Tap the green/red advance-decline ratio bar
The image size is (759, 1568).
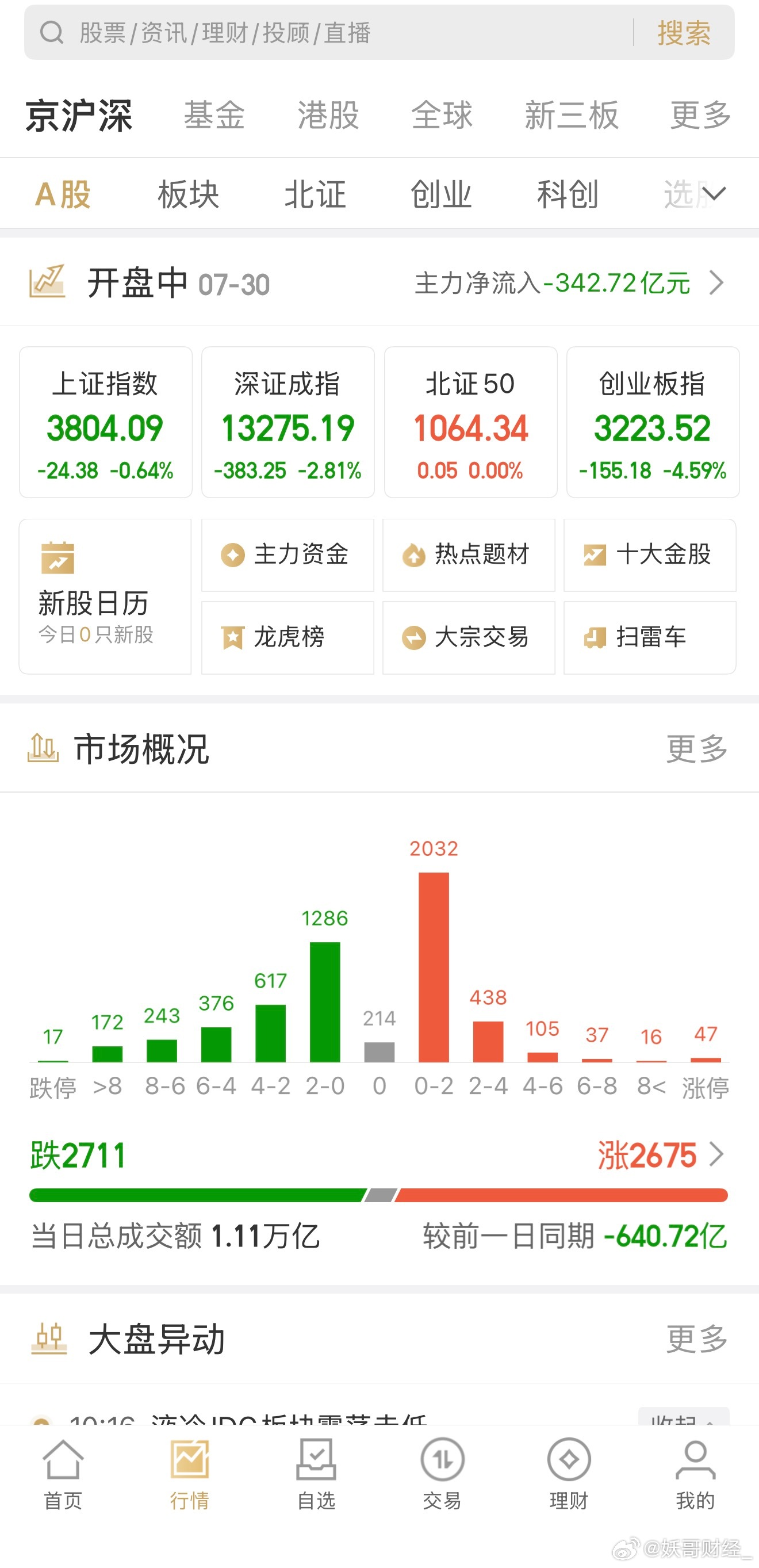[x=378, y=1195]
